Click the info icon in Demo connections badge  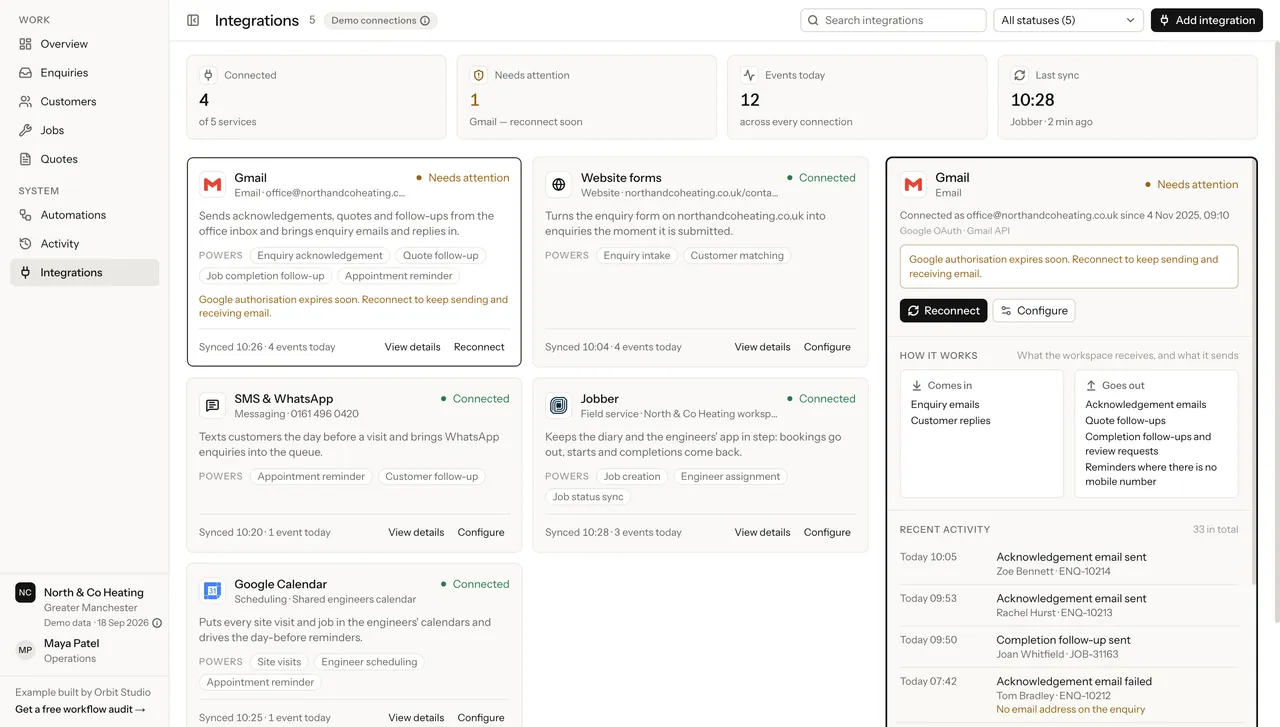[x=425, y=20]
